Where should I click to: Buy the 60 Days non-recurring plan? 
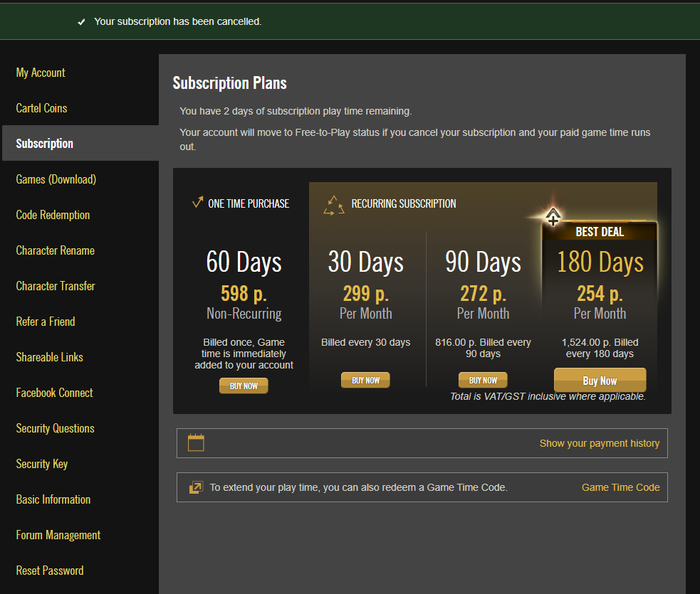point(243,386)
